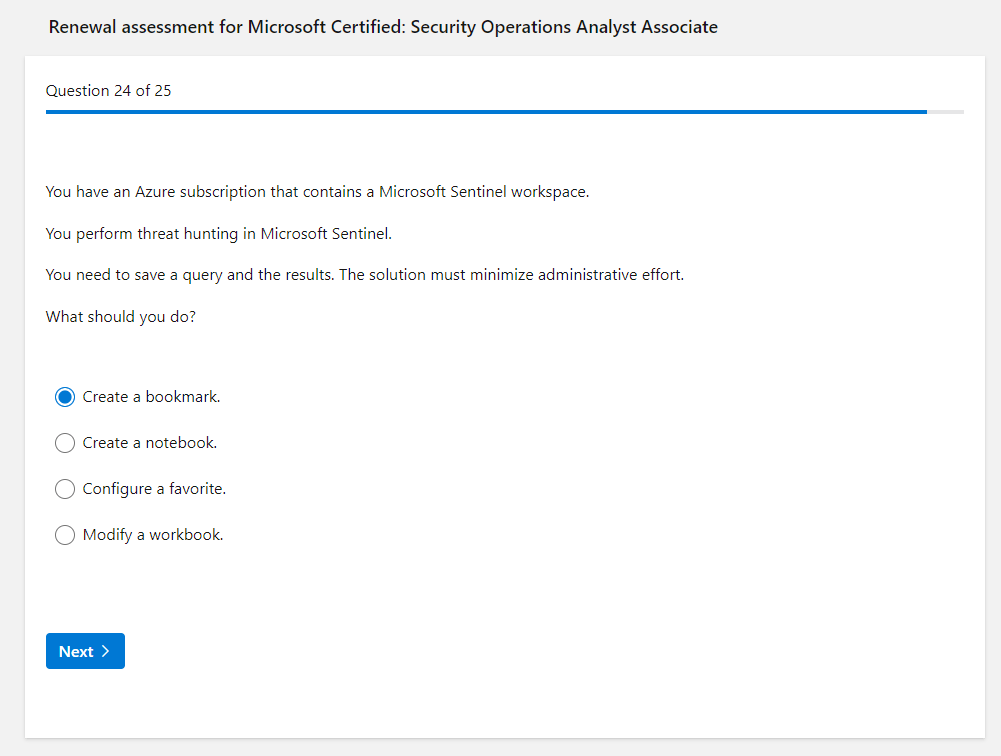Click the gray unfilled end of progress bar
Image resolution: width=1001 pixels, height=756 pixels.
(x=945, y=112)
